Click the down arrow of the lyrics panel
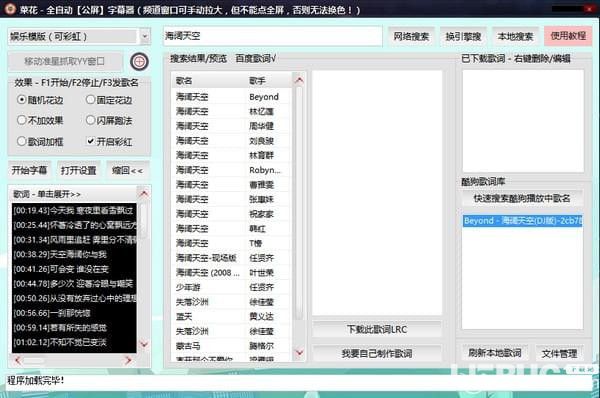 tap(143, 344)
